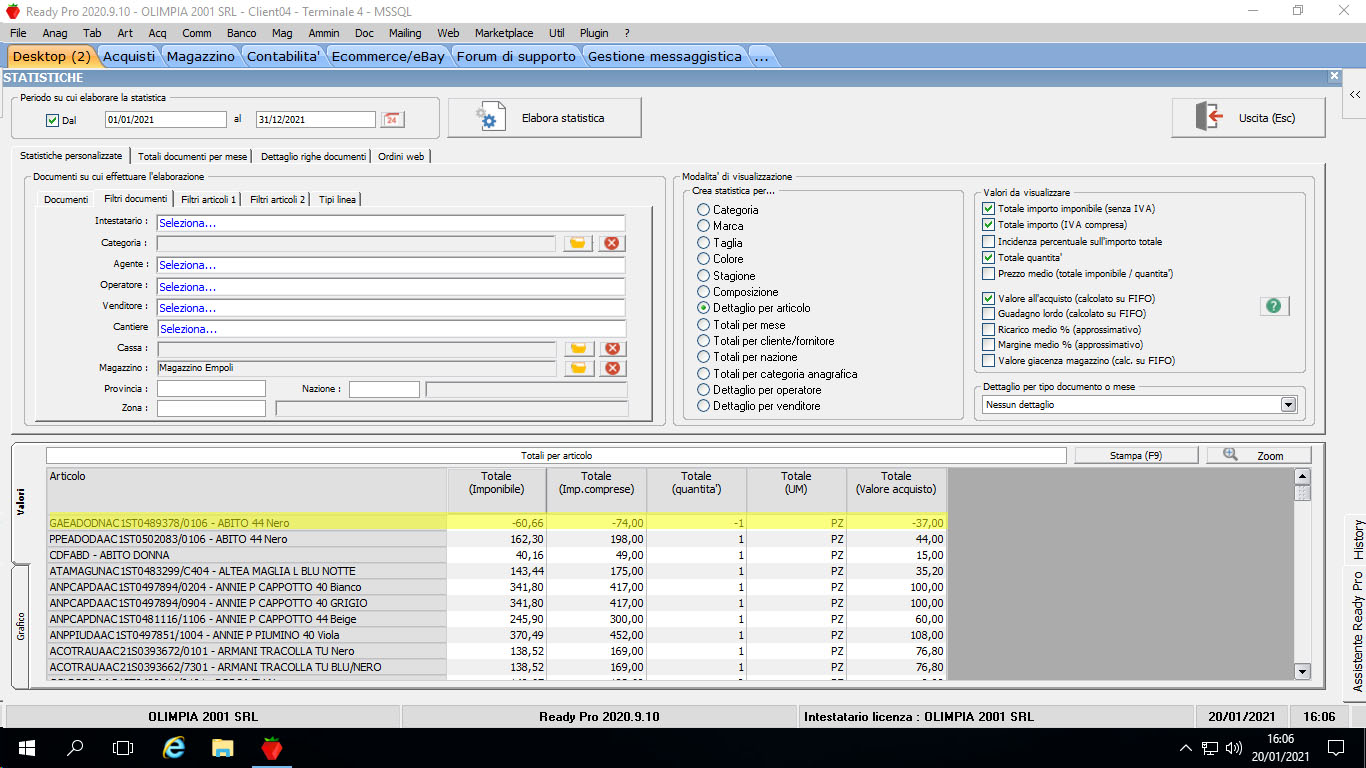Click the Zona code input field
Viewport: 1366px width, 768px height.
(x=211, y=409)
